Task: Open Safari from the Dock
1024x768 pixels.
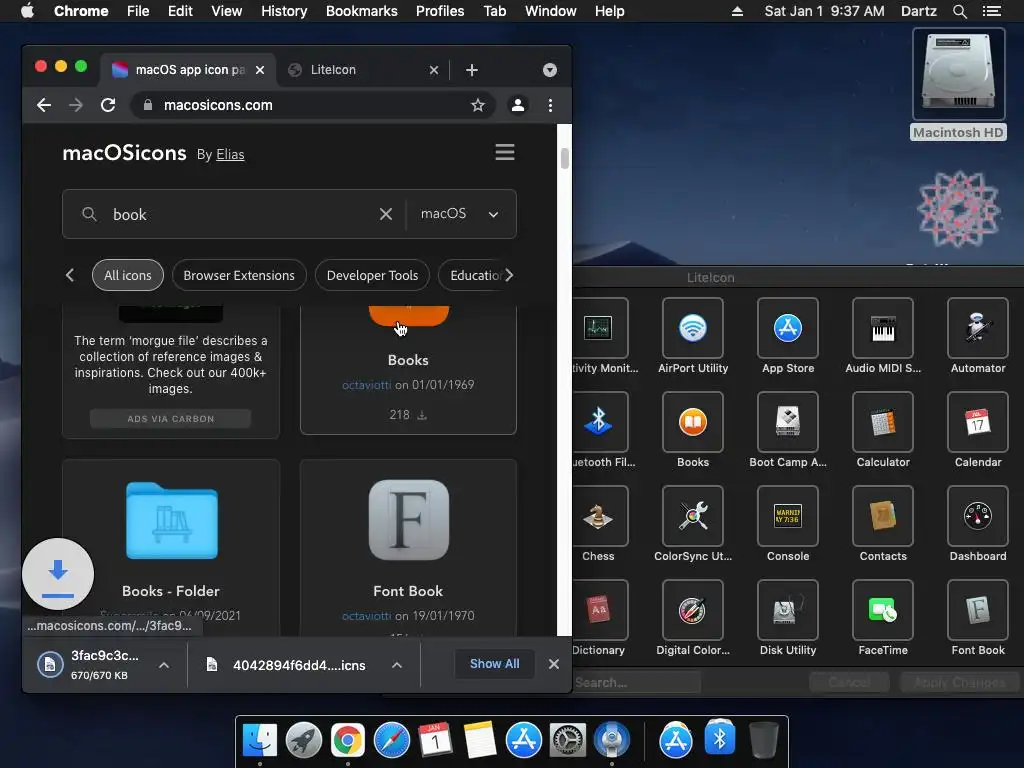Action: [x=391, y=741]
